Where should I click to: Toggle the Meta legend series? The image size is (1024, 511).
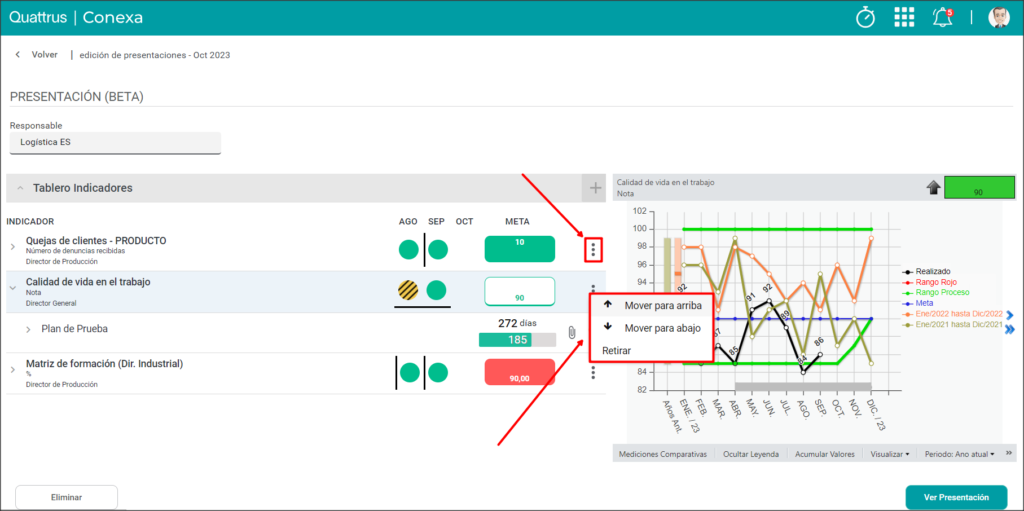[918, 303]
